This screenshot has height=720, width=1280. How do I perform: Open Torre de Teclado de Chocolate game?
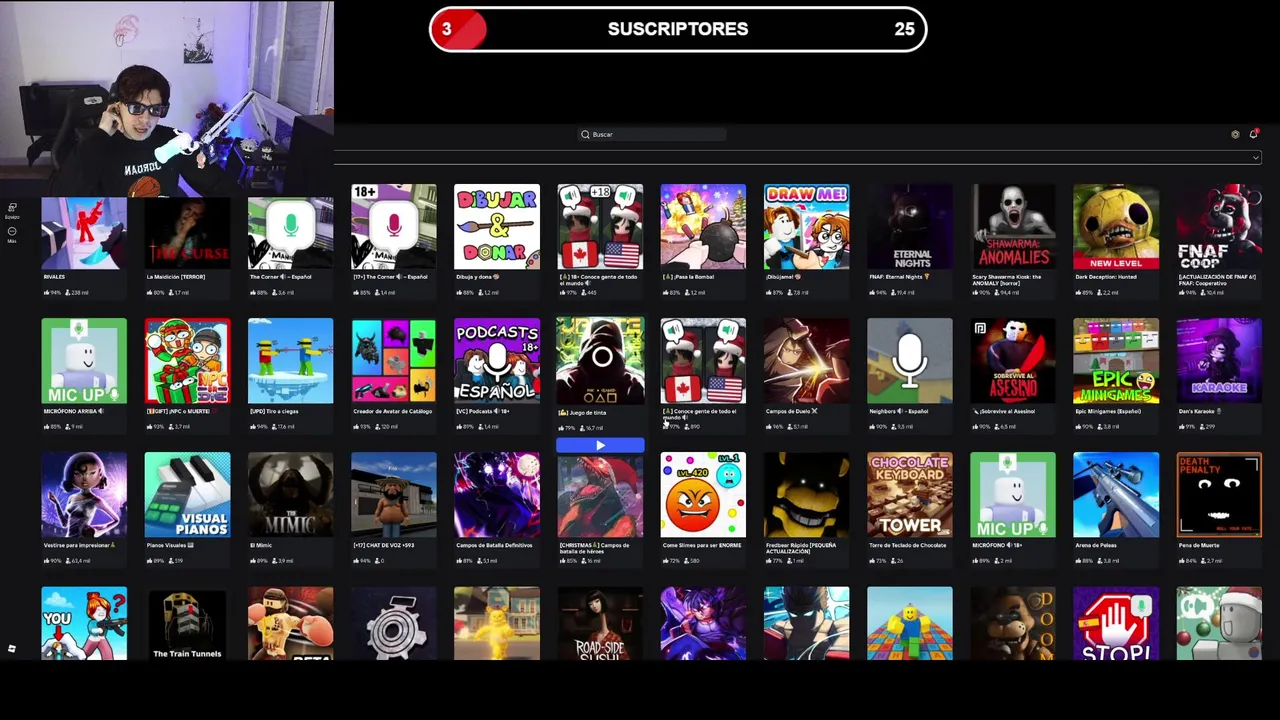click(x=910, y=495)
